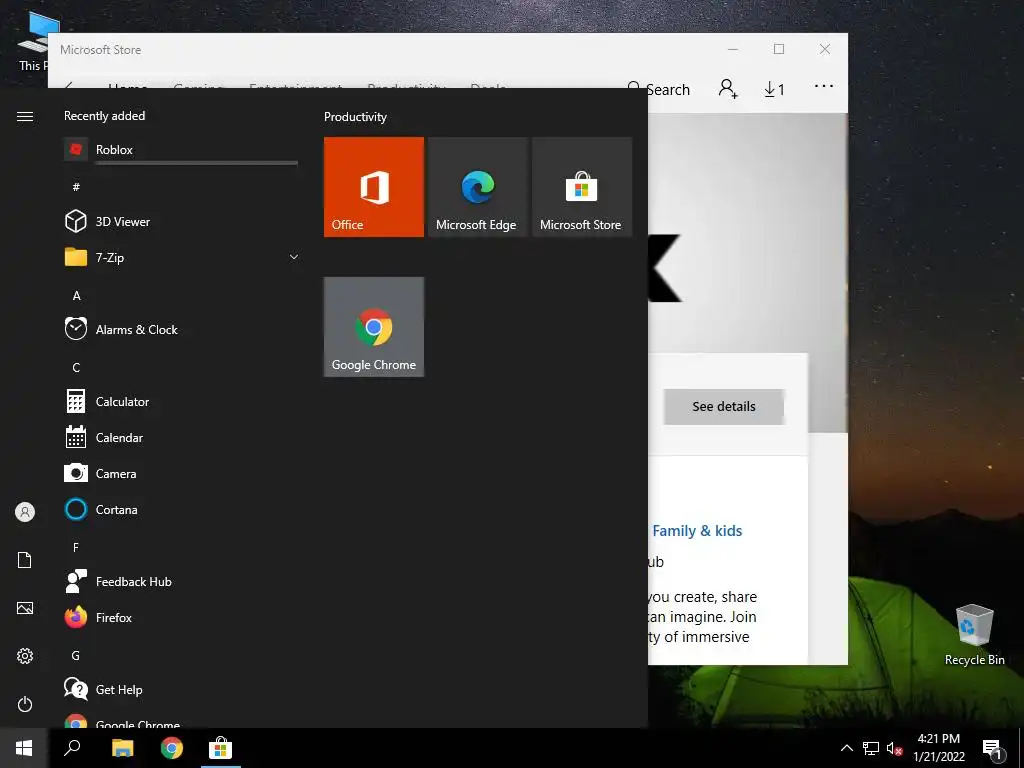This screenshot has height=768, width=1024.
Task: Expand the 7-Zip folder chevron
Action: 294,257
